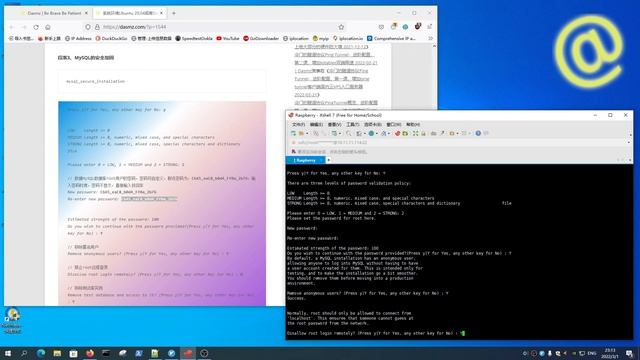The height and width of the screenshot is (360, 640).
Task: Open the GoDownloader bookmark
Action: [x=261, y=38]
